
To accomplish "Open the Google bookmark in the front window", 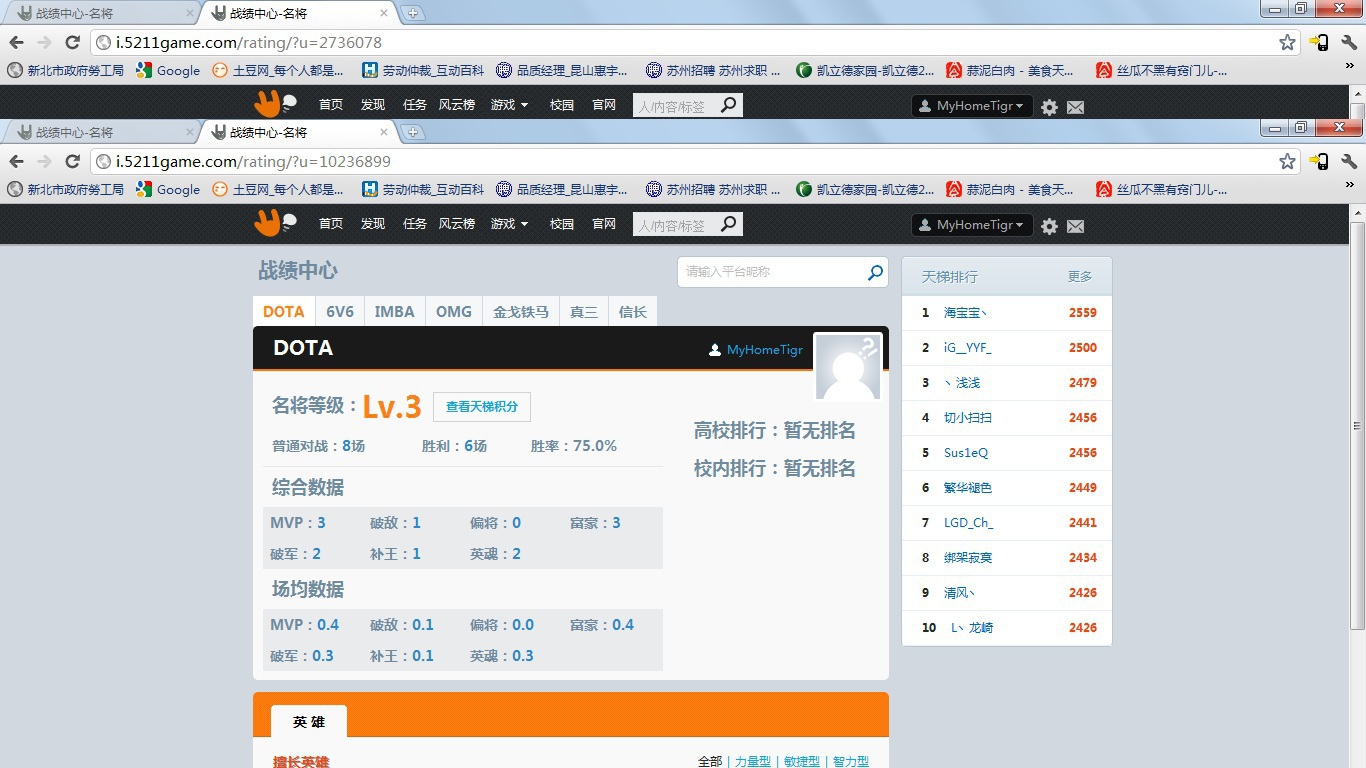I will coord(168,189).
